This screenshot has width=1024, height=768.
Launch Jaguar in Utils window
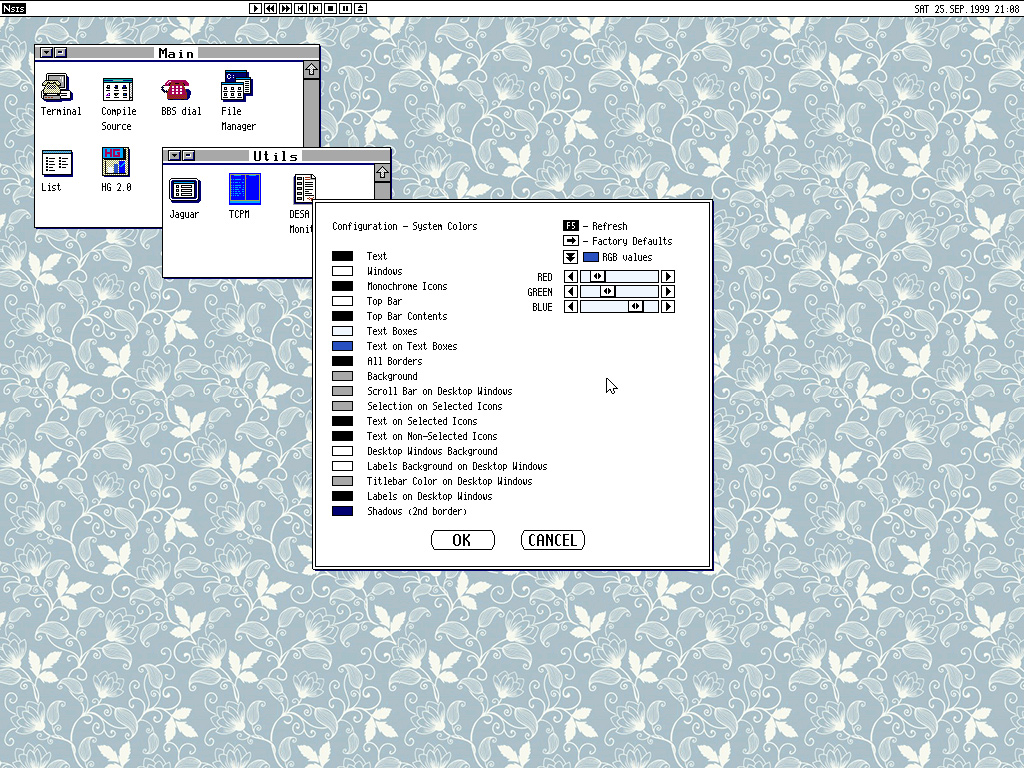(x=184, y=189)
